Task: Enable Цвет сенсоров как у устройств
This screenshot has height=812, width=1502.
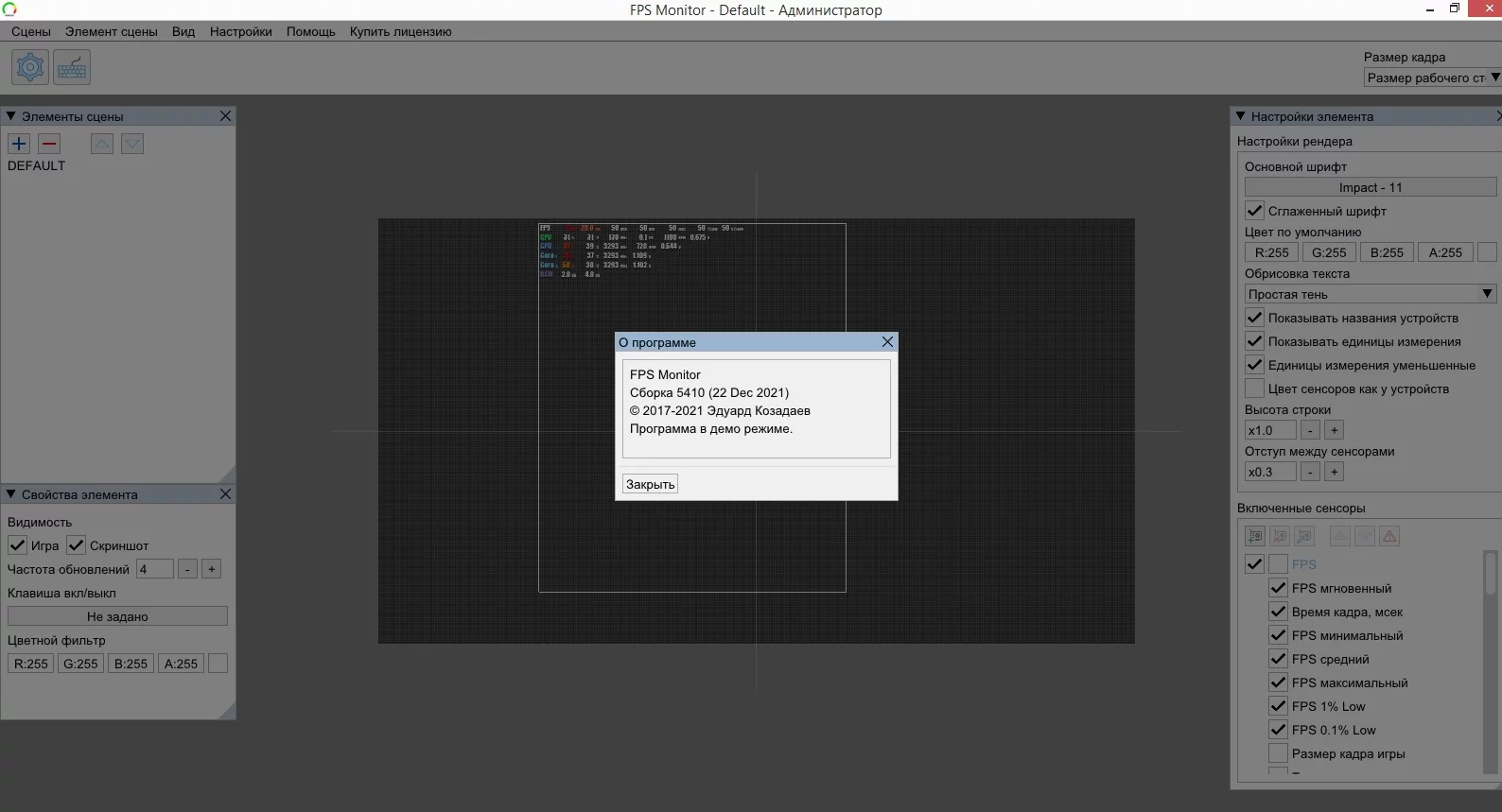Action: 1254,389
